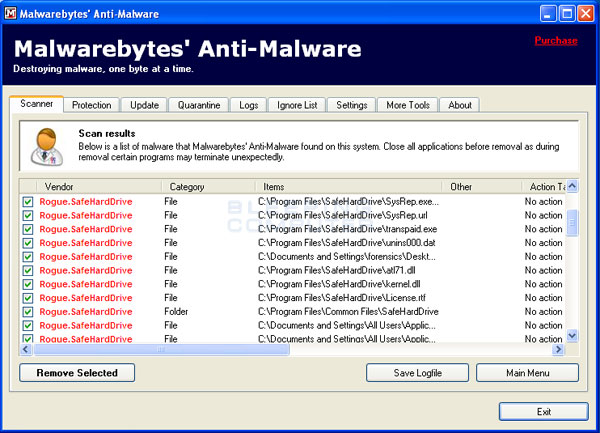Click the Save Logfile button

tap(417, 373)
